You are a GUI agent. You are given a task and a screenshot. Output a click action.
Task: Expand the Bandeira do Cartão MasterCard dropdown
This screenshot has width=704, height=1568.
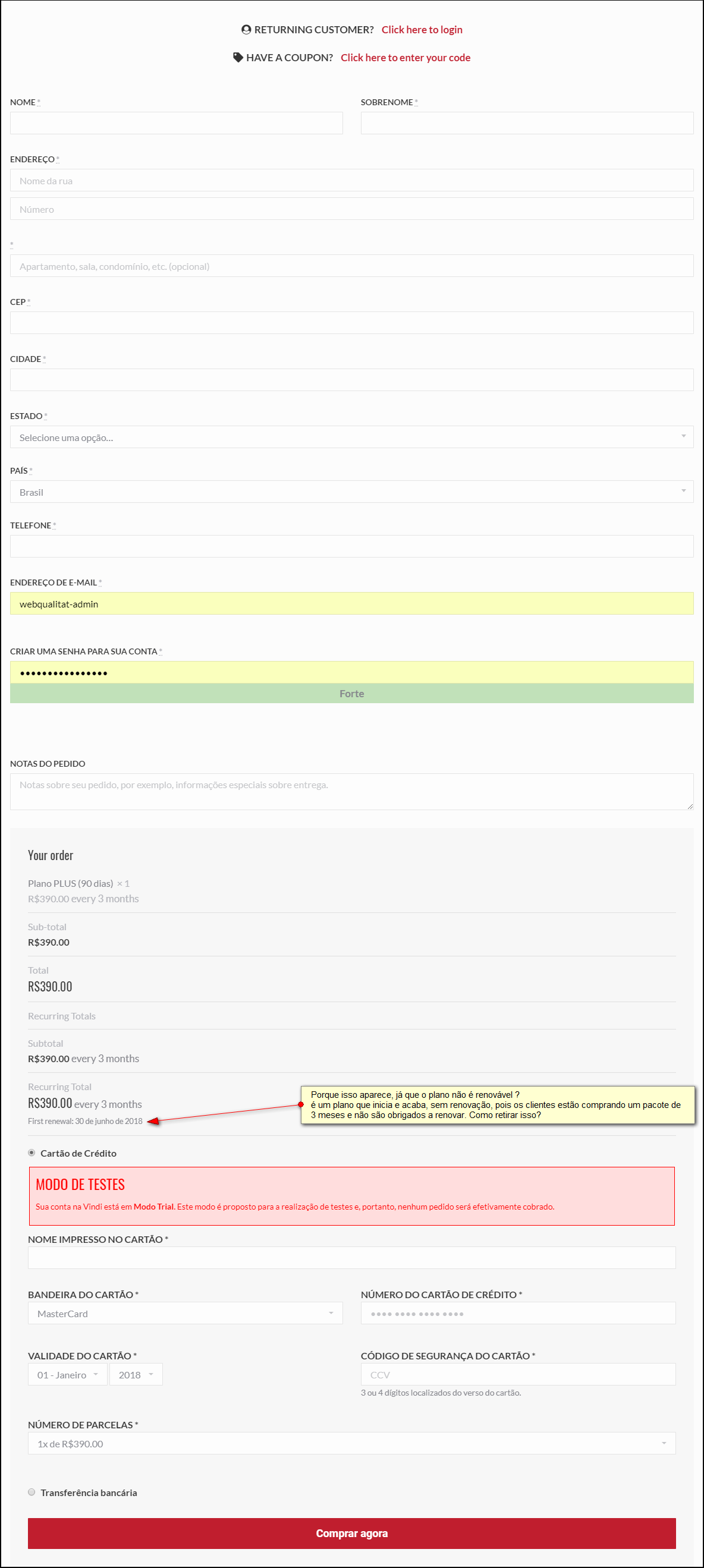click(185, 1313)
